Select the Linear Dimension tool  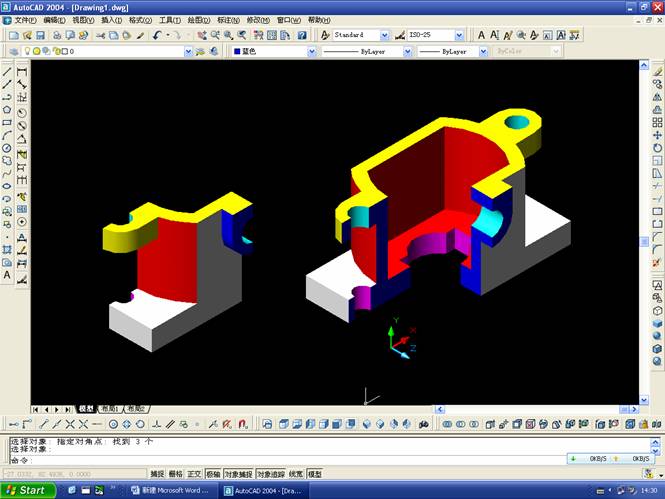click(x=22, y=72)
